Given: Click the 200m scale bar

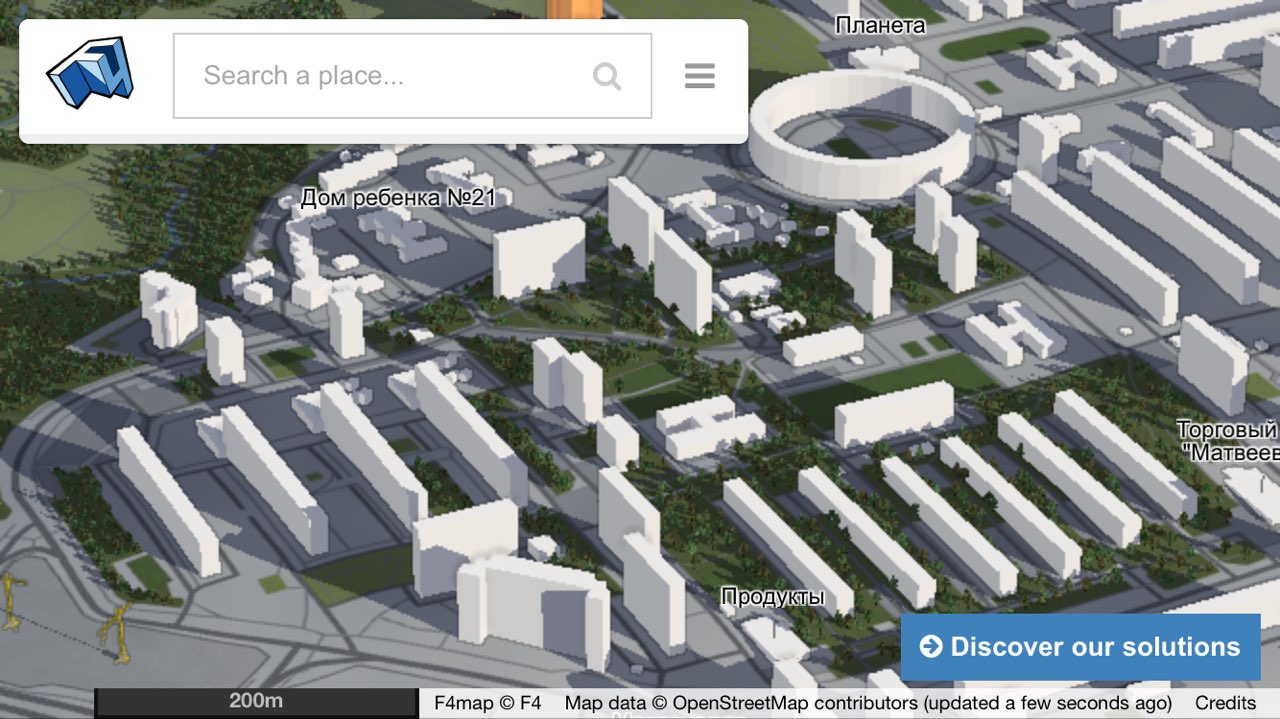Looking at the screenshot, I should click(x=256, y=702).
